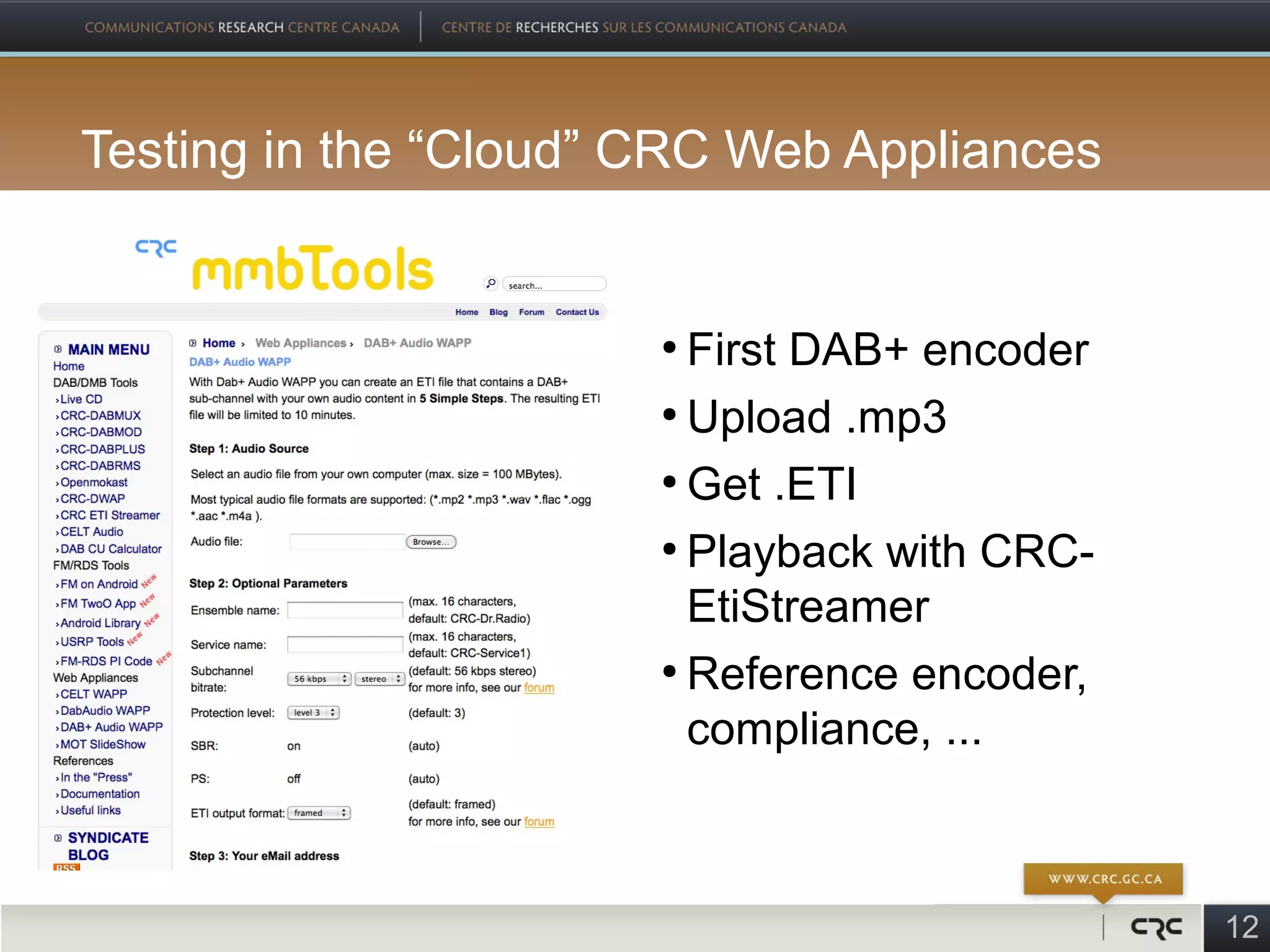
Task: Click the Browse button for the audio file
Action: click(x=431, y=542)
